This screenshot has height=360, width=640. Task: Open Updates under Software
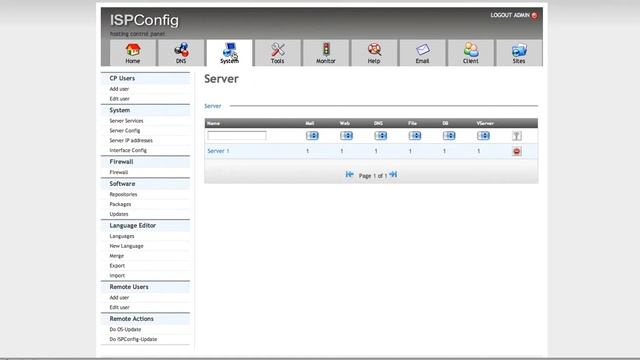[118, 214]
